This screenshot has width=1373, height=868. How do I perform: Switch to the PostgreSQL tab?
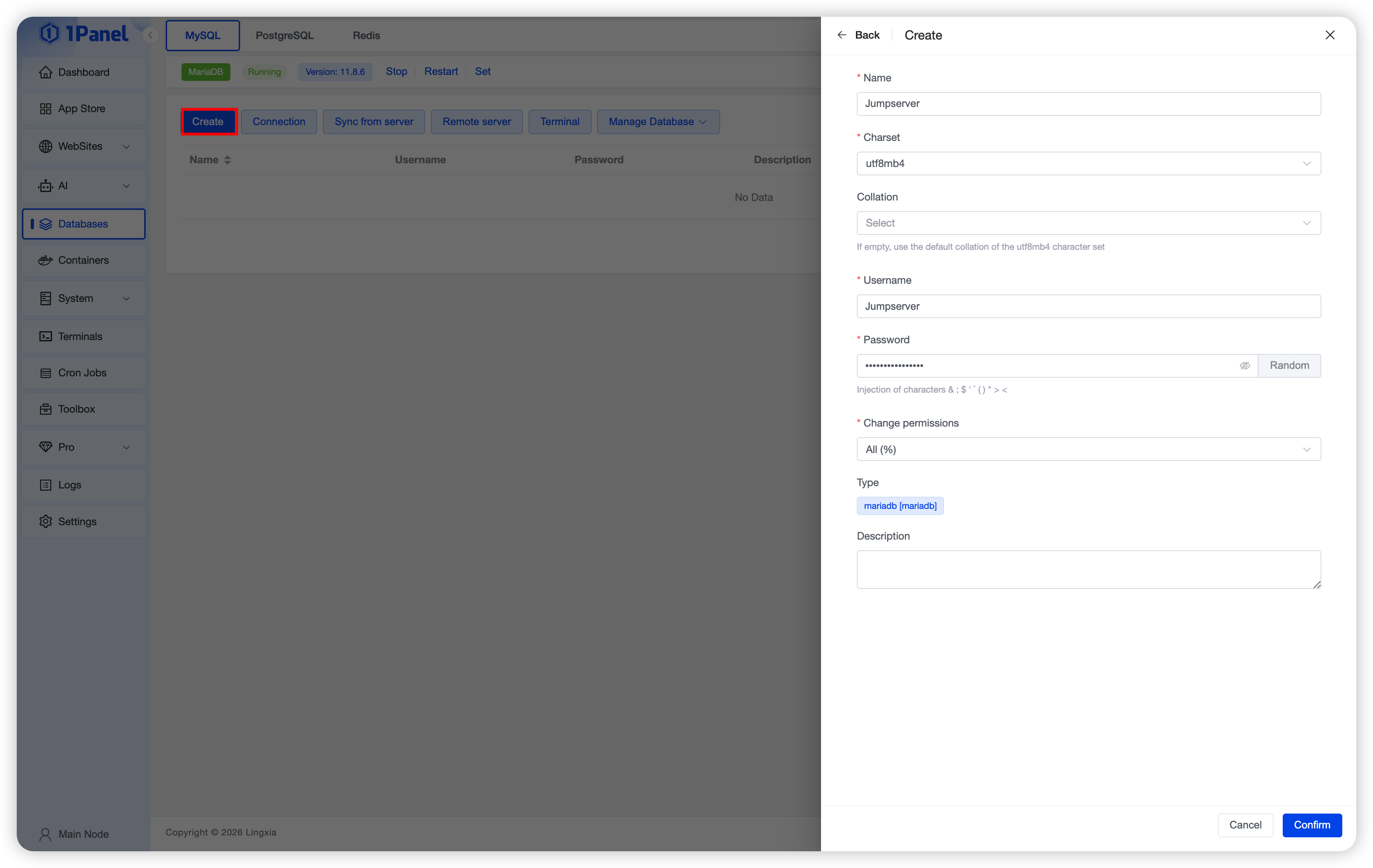[284, 35]
